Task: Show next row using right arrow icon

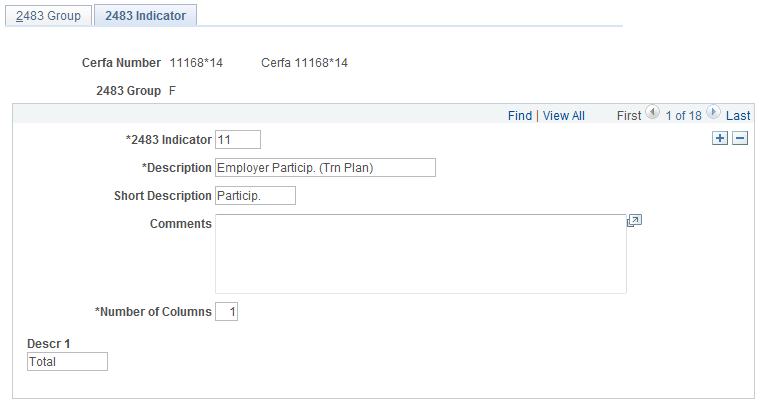Action: click(x=713, y=113)
